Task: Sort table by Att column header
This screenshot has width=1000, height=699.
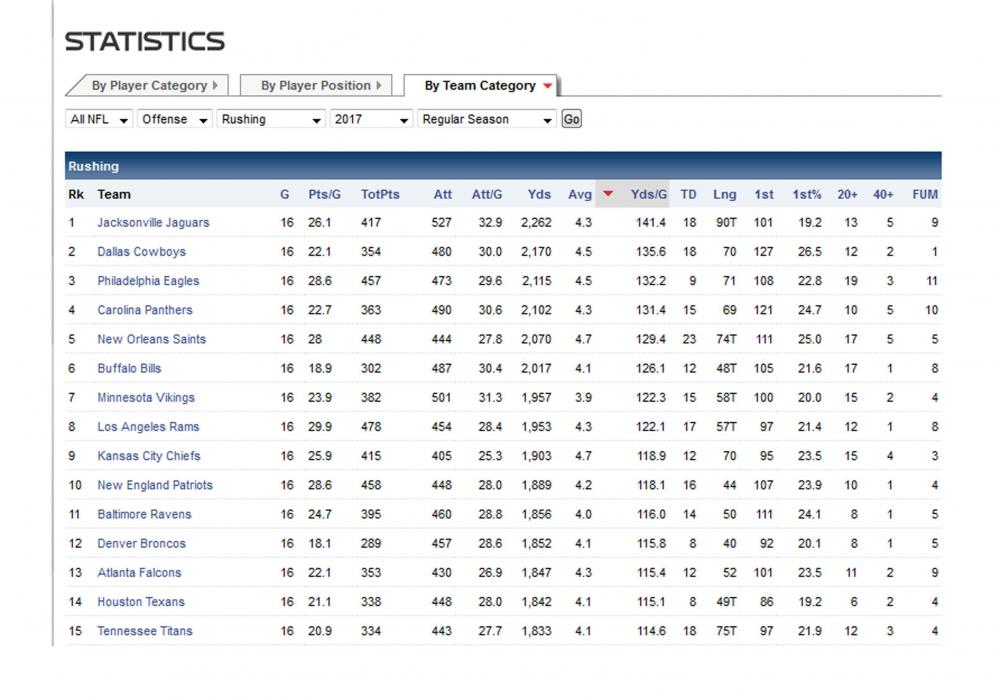Action: (x=443, y=195)
